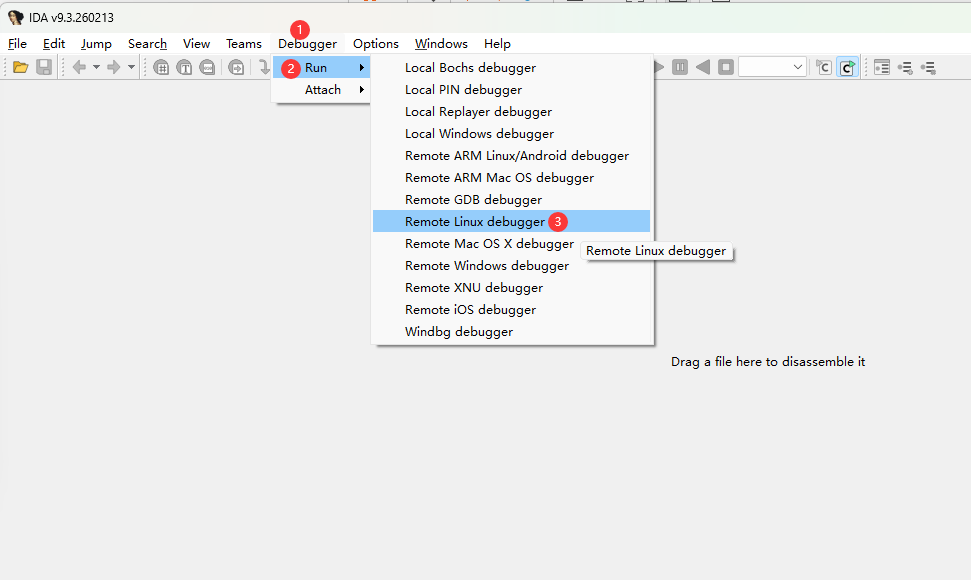The height and width of the screenshot is (580, 971).
Task: Click the gray-arrow 'C' source icon
Action: (824, 67)
